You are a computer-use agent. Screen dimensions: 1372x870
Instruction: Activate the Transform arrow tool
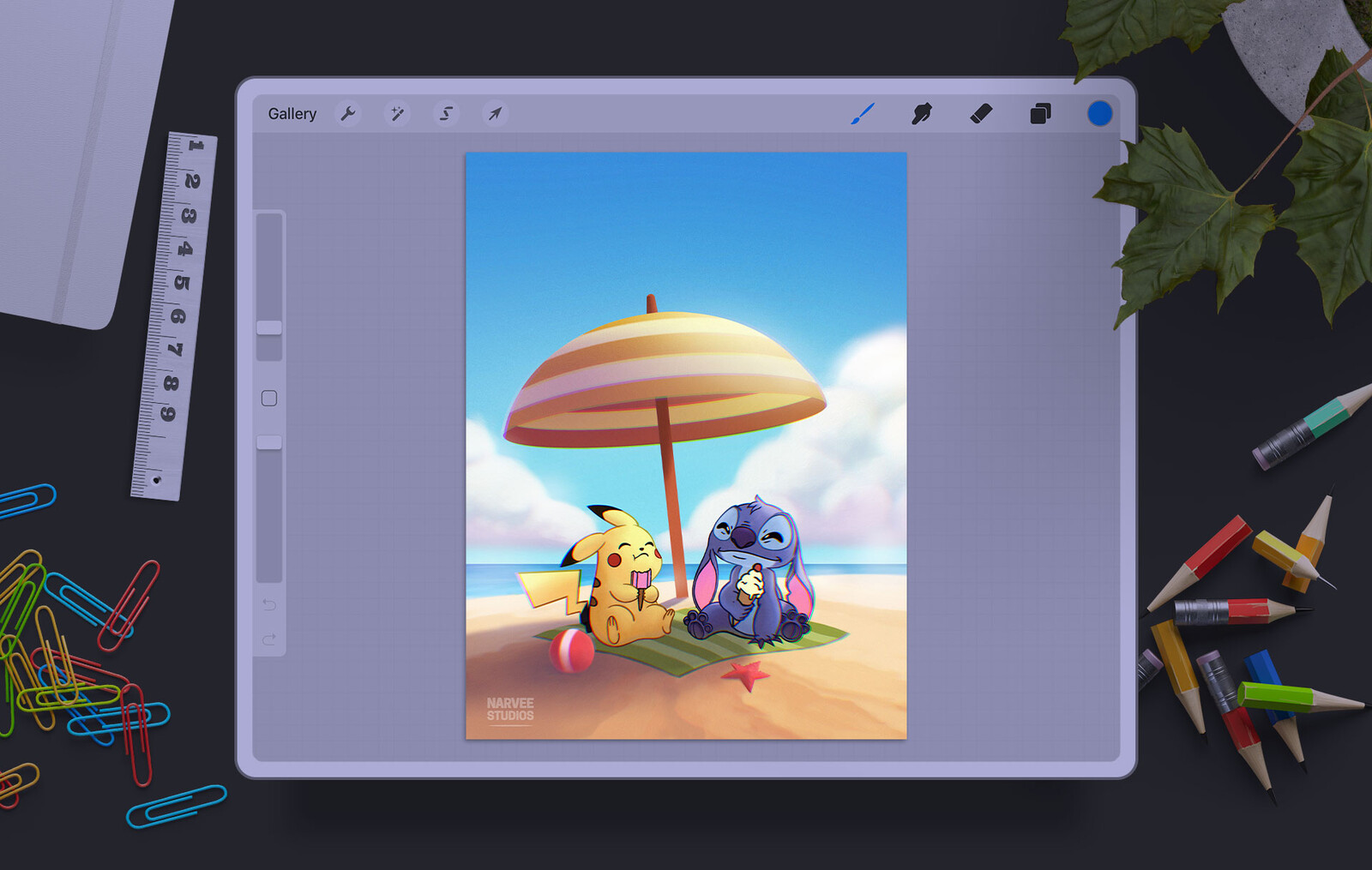pos(495,113)
